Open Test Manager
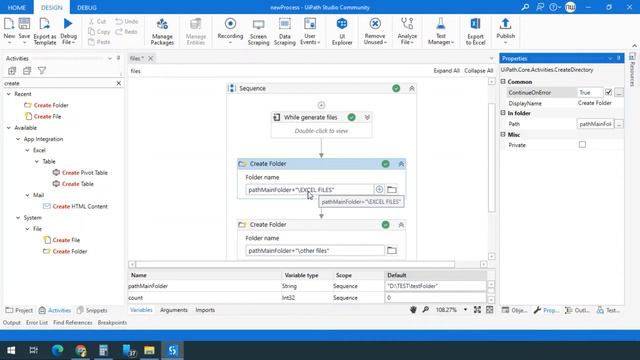Screen dimensions: 640x360 coord(440,31)
